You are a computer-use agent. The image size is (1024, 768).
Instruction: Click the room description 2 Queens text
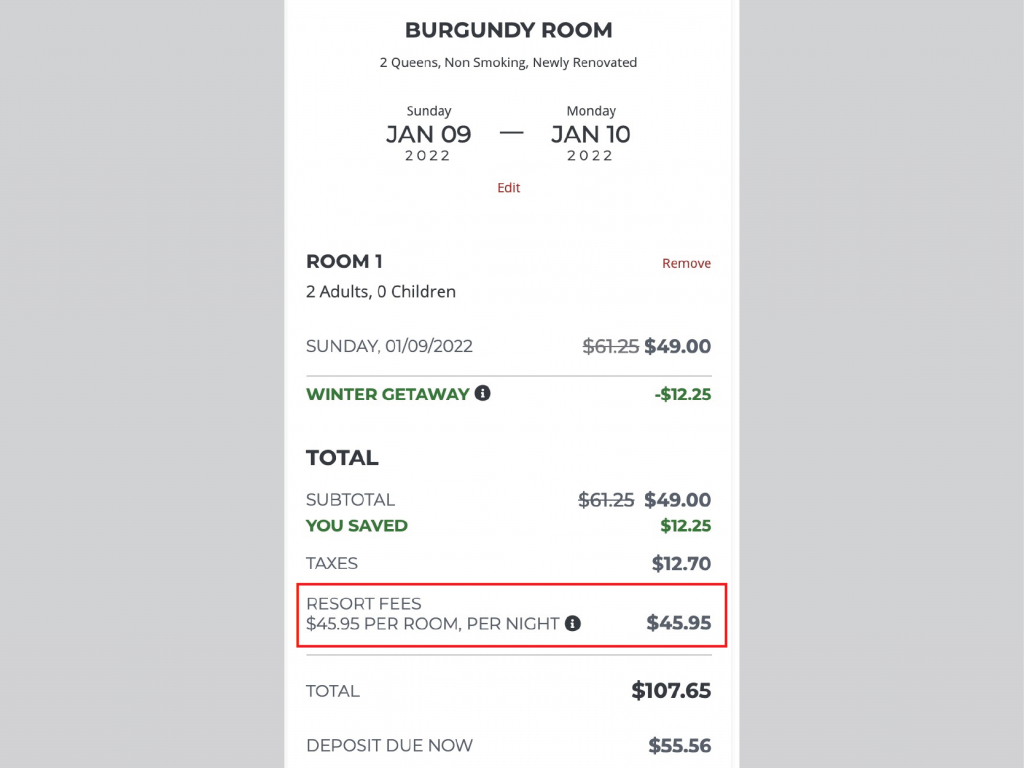(x=508, y=63)
